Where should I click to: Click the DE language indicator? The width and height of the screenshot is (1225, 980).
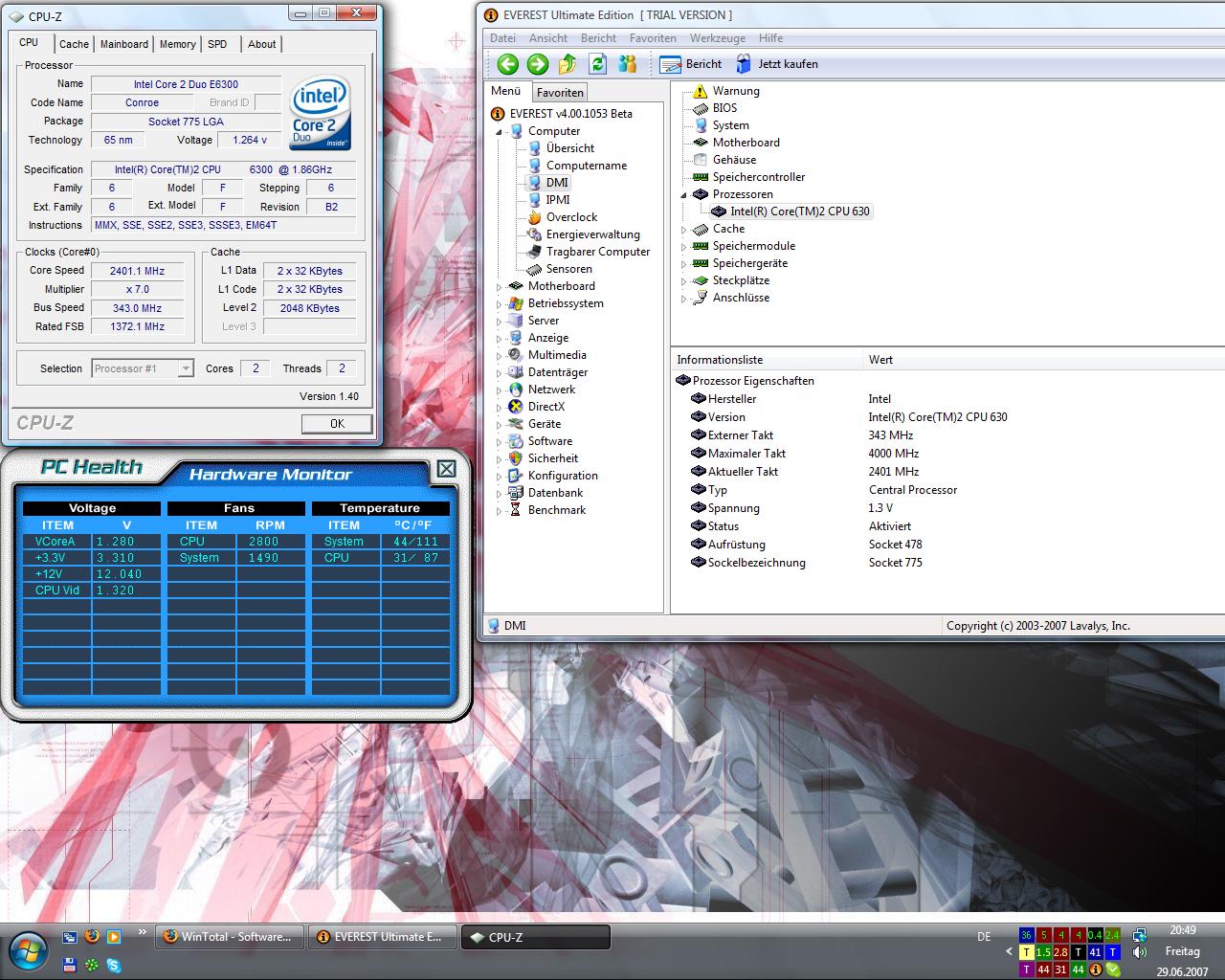coord(984,936)
